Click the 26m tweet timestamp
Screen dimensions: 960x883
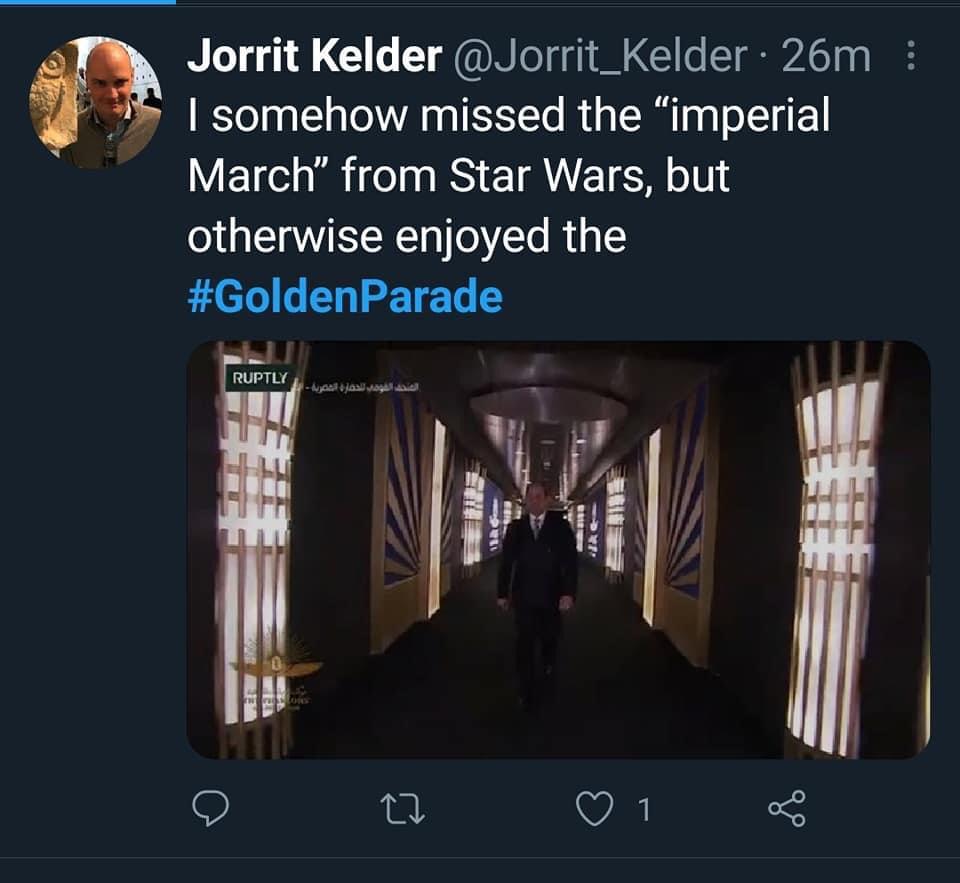827,57
